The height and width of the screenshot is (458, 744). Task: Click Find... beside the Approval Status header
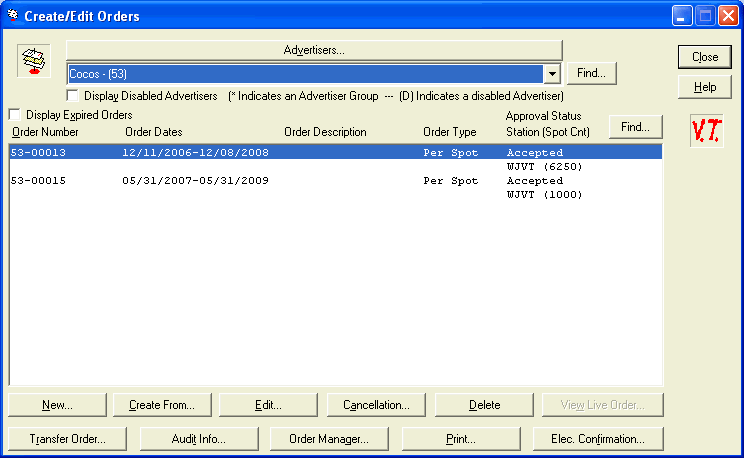635,127
